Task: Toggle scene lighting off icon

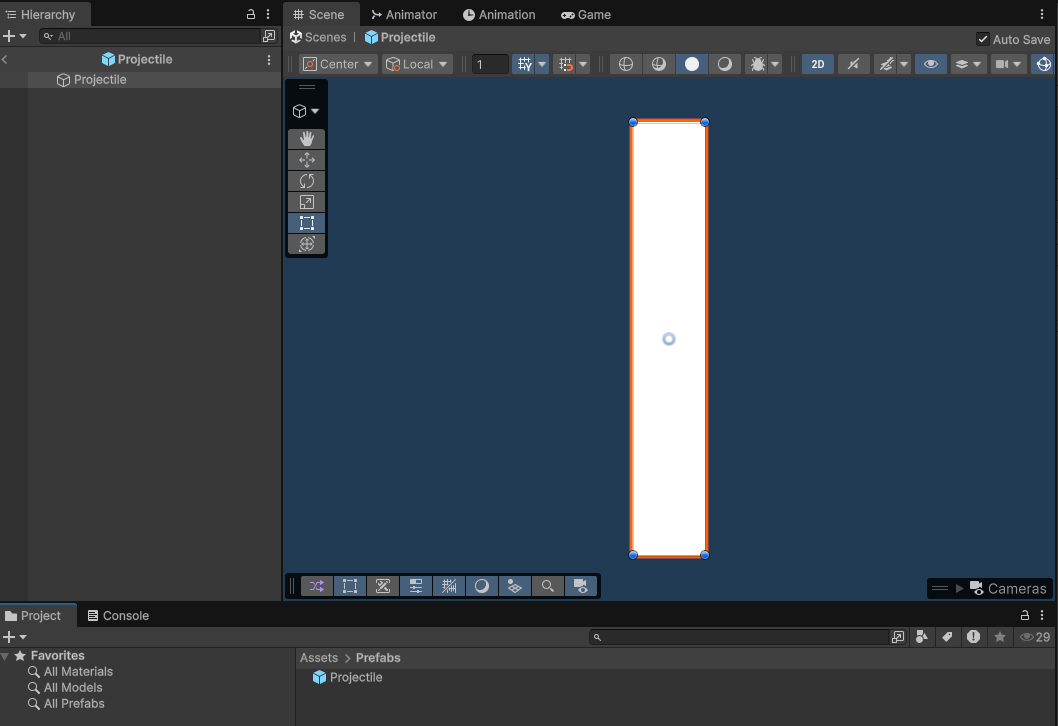Action: (854, 64)
